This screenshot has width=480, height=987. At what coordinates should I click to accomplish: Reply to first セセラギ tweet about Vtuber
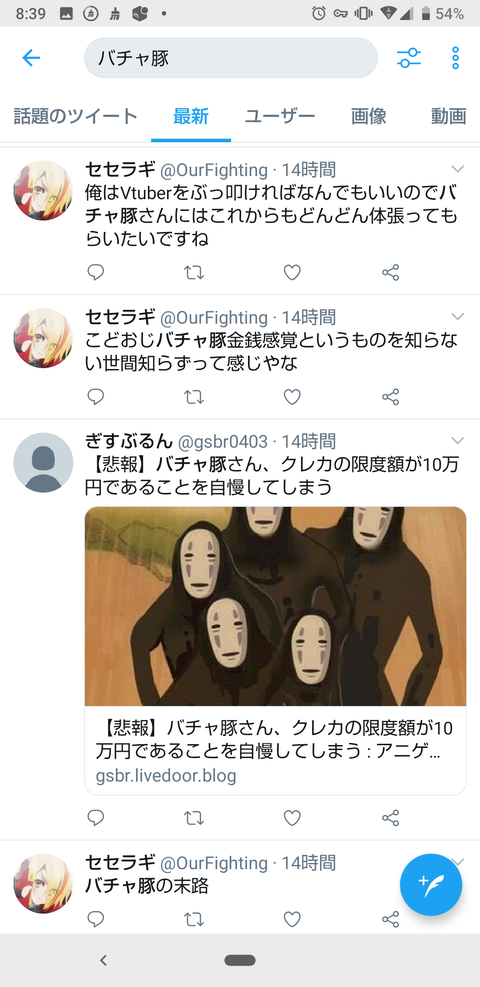pyautogui.click(x=96, y=273)
